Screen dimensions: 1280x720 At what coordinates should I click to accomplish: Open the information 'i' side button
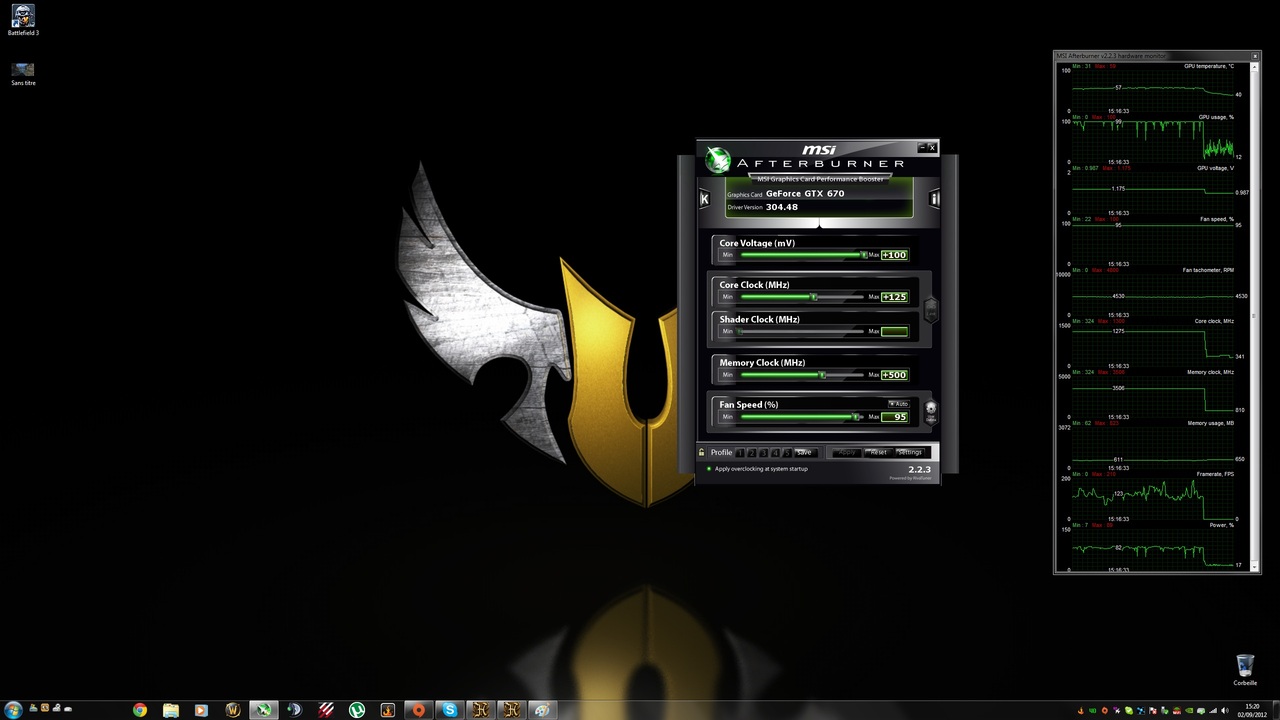934,199
